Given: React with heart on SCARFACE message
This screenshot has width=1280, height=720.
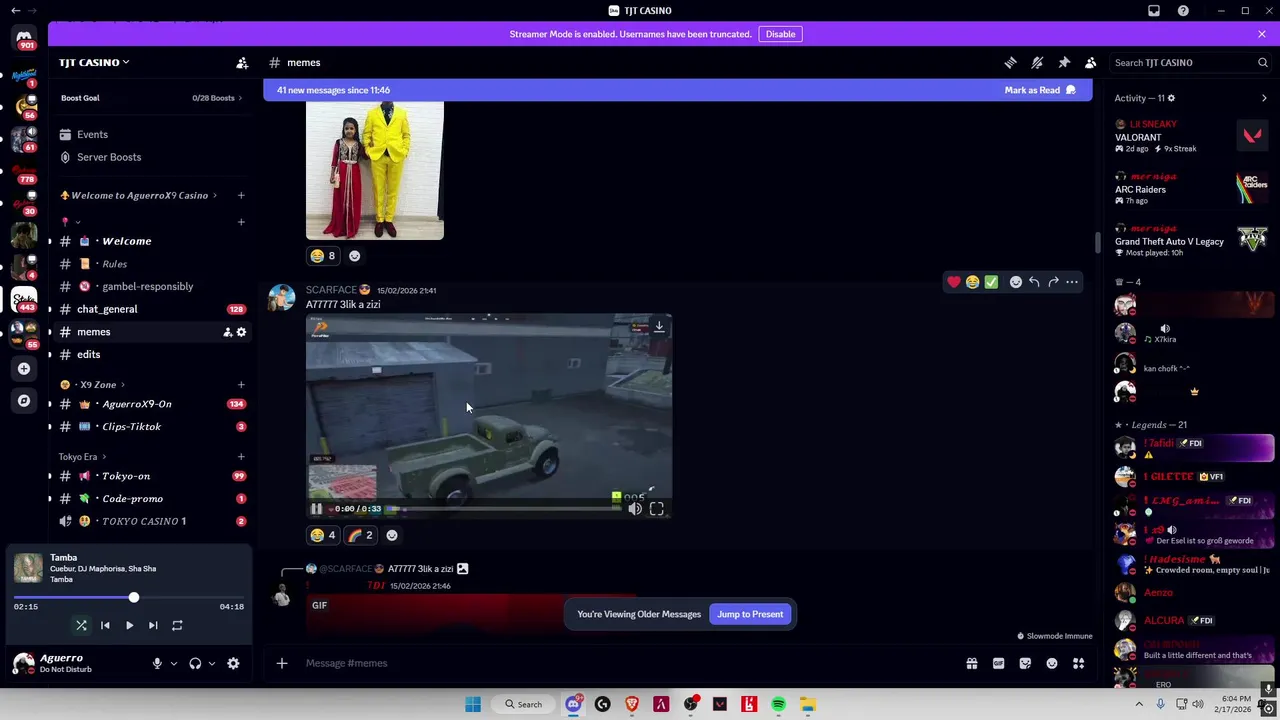Looking at the screenshot, I should (954, 282).
